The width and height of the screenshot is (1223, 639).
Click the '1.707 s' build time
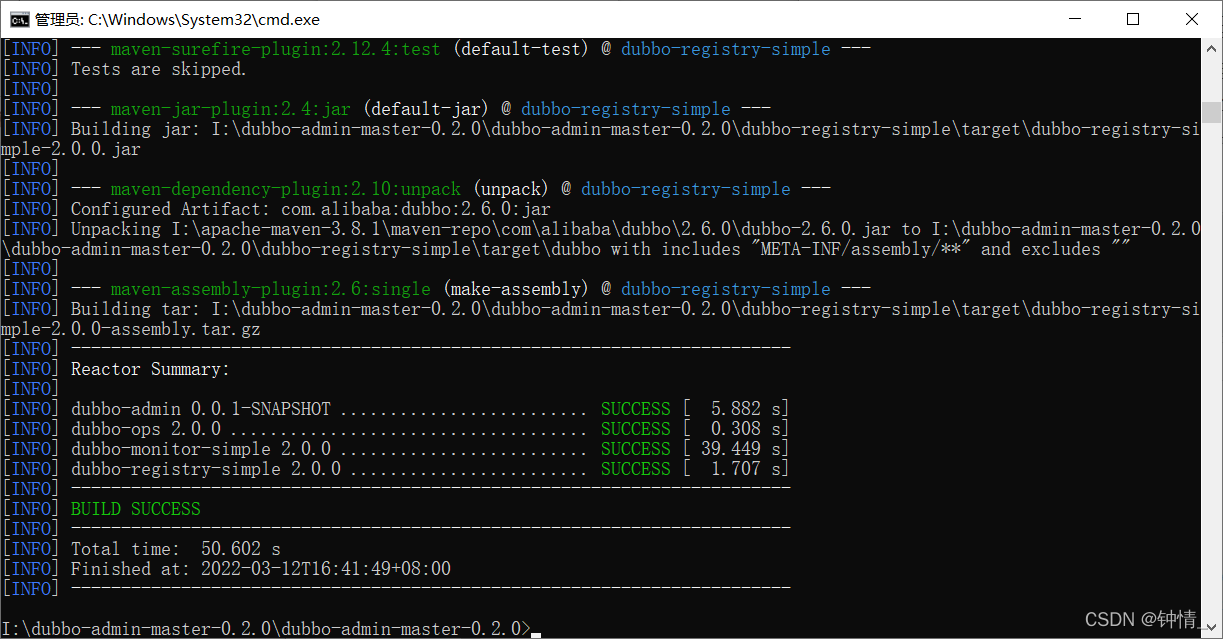coord(745,469)
